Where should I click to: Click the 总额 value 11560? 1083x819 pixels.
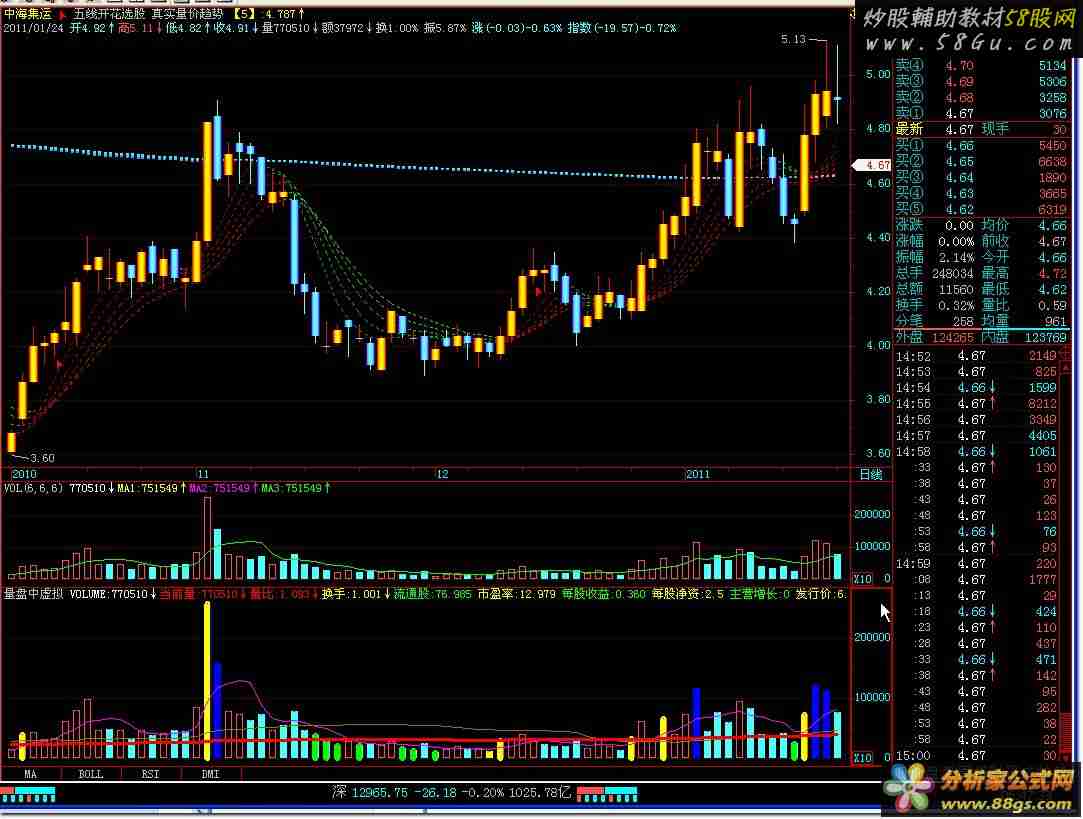pyautogui.click(x=956, y=289)
